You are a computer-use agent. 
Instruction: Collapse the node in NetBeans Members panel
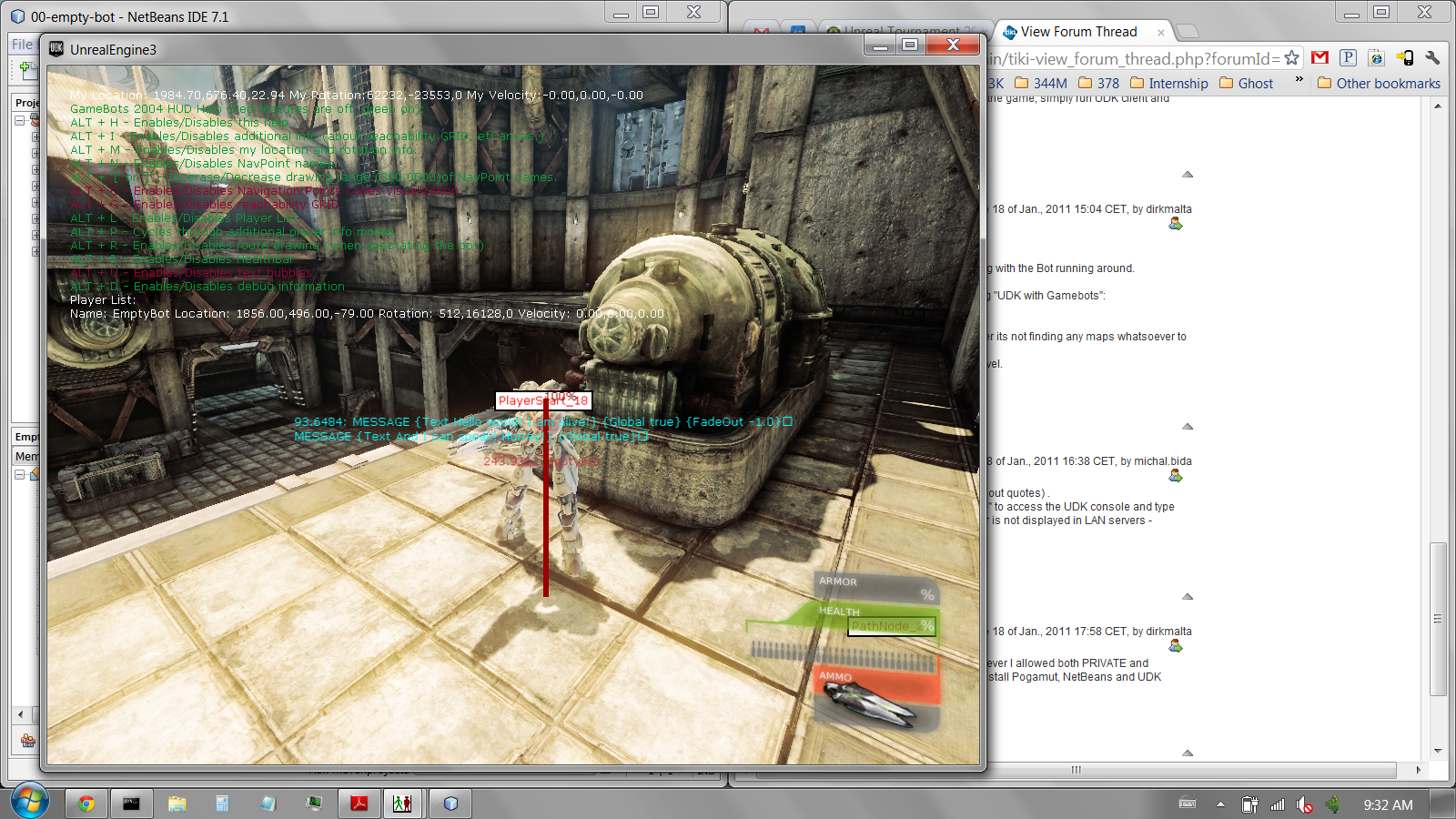[x=19, y=474]
